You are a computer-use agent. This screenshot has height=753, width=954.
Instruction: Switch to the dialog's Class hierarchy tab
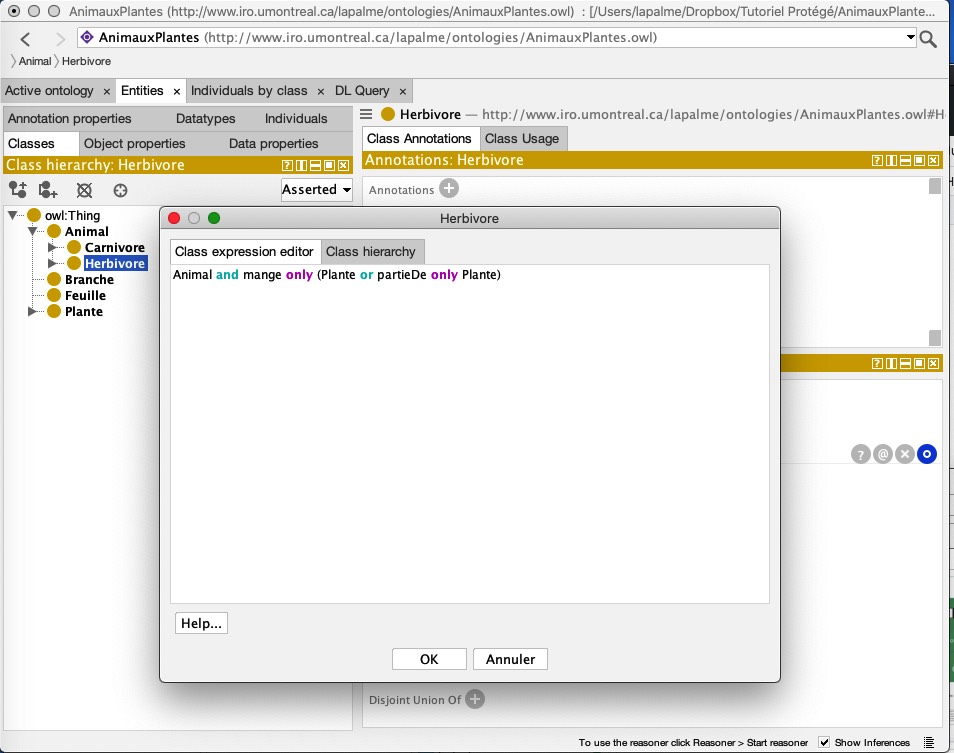pos(370,251)
